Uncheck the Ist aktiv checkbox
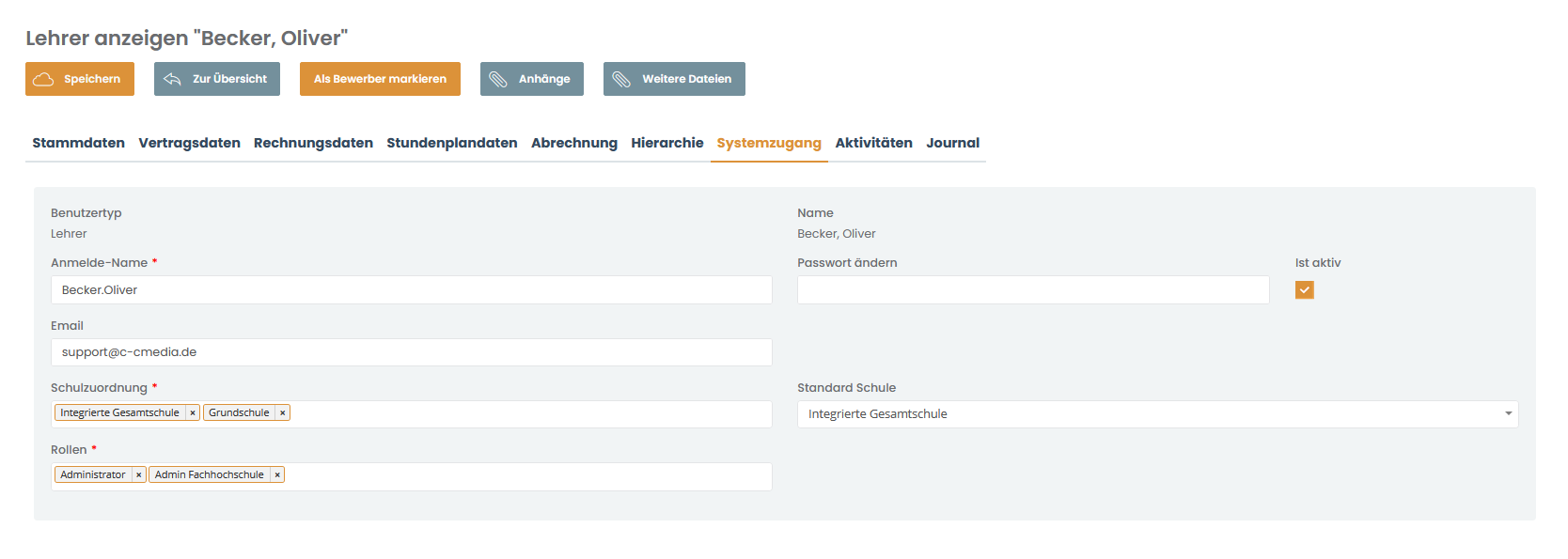Image resolution: width=1568 pixels, height=559 pixels. click(1304, 289)
